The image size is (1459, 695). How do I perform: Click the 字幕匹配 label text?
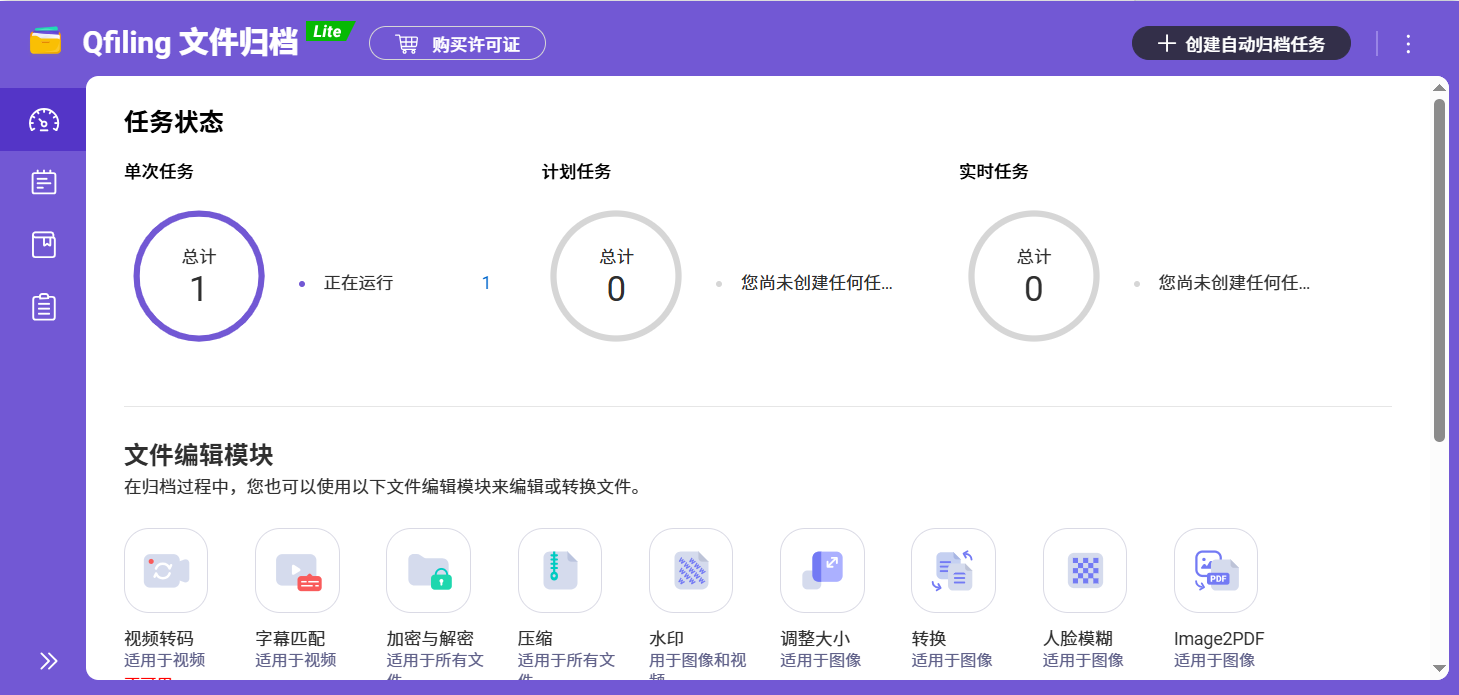290,639
